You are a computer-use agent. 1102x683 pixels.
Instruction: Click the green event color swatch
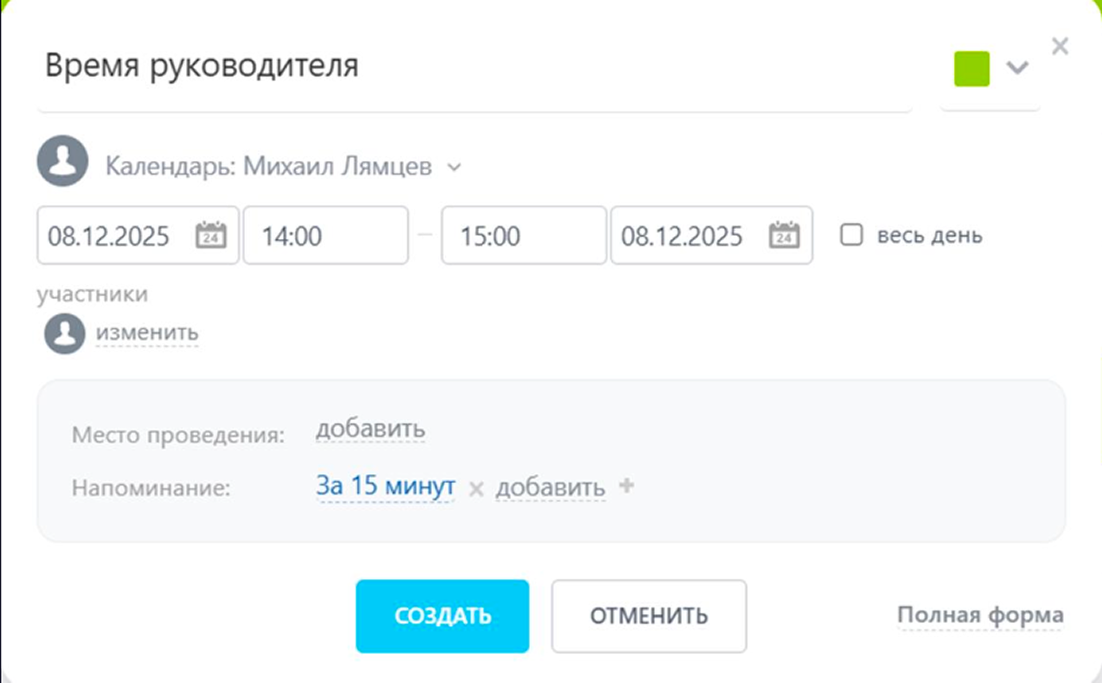972,69
